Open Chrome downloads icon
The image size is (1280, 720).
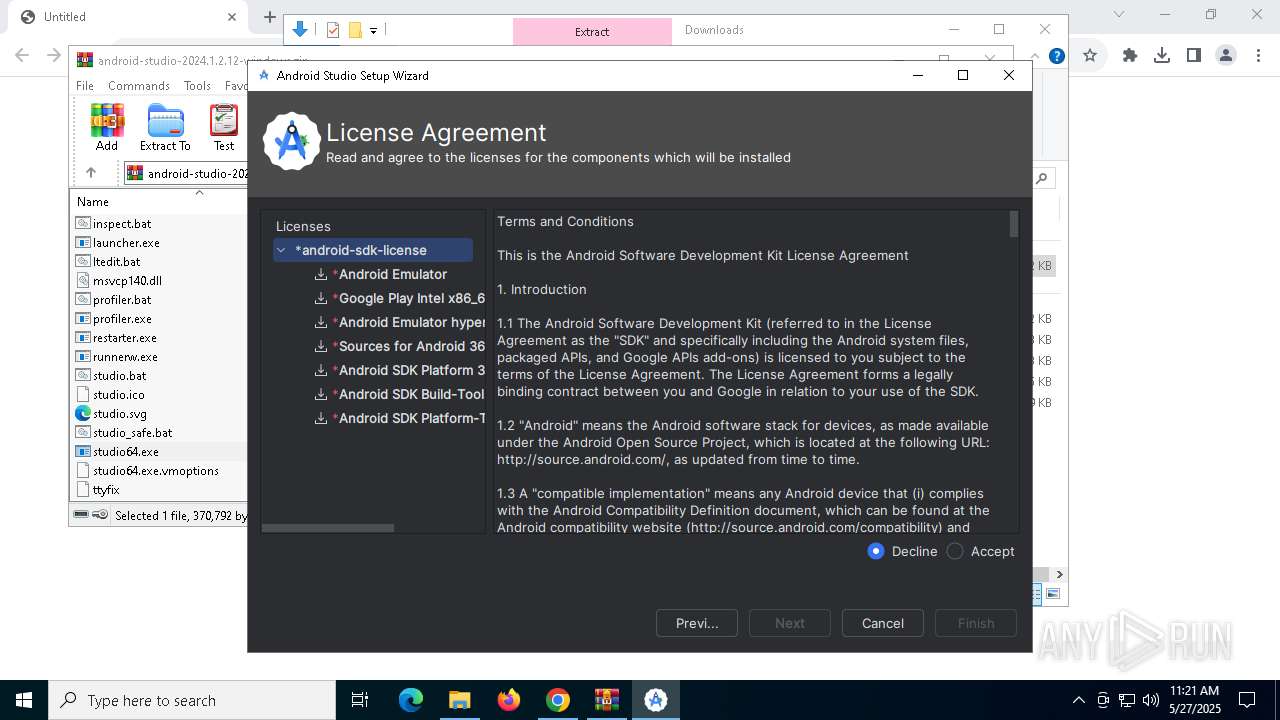point(1162,56)
